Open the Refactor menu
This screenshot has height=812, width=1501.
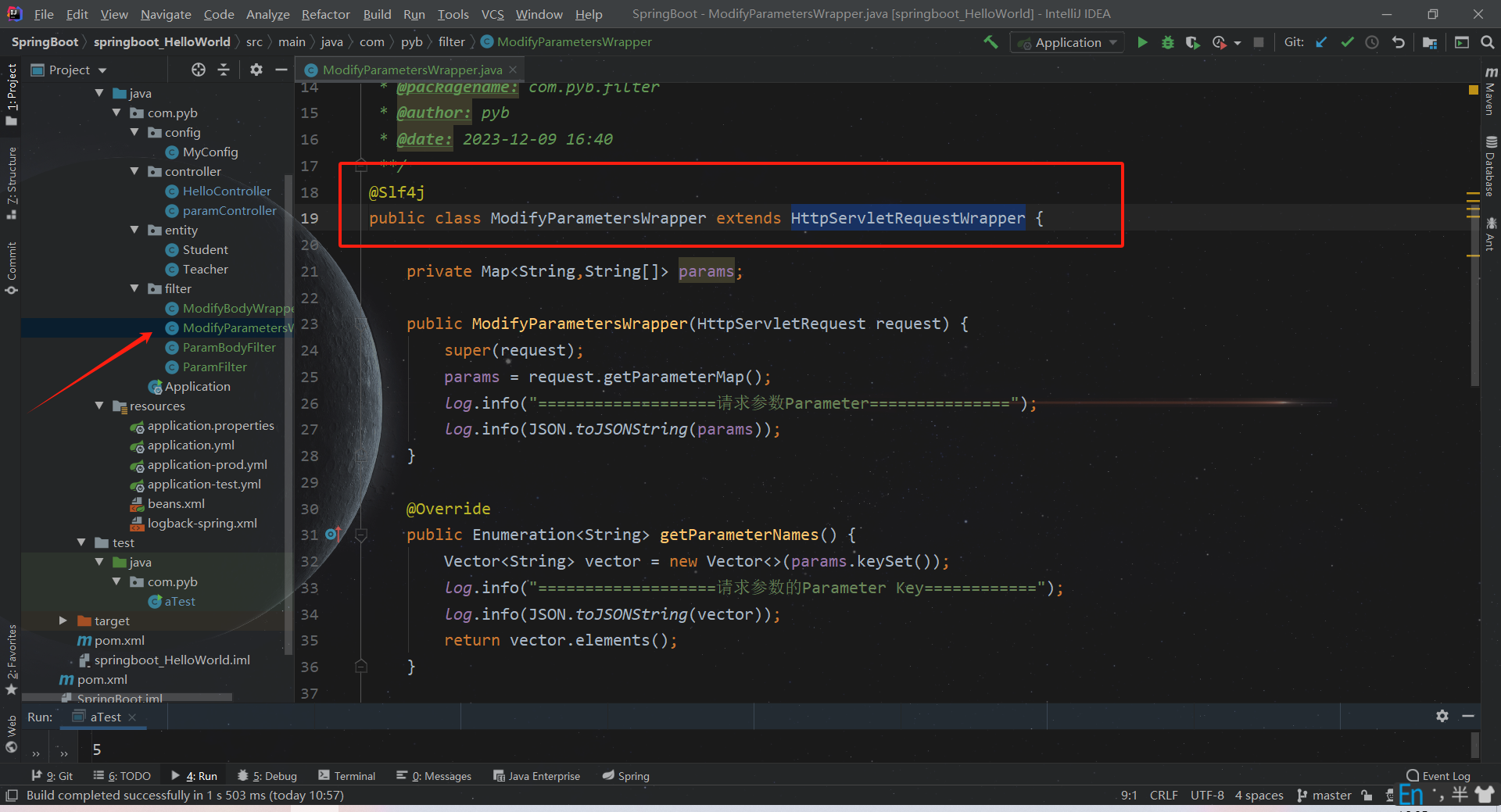tap(325, 14)
